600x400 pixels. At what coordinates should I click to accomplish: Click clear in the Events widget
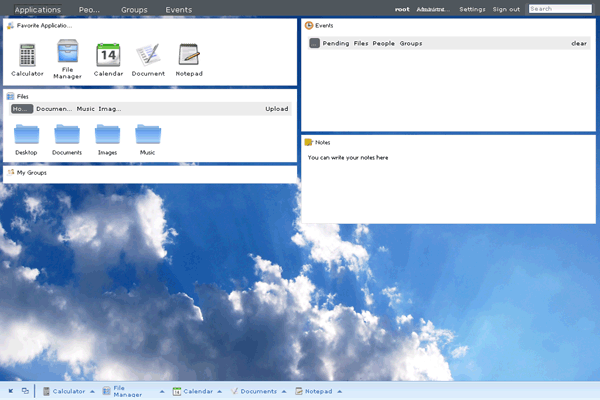tap(579, 43)
